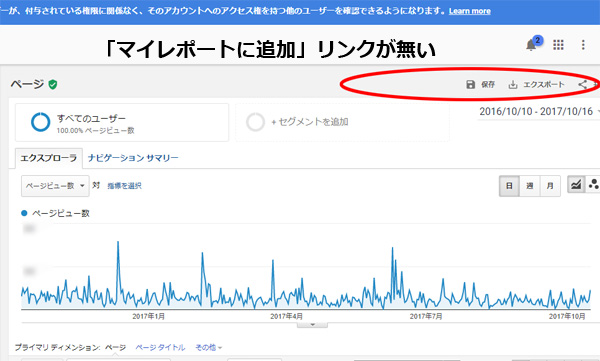Click the ページ report title

click(27, 84)
